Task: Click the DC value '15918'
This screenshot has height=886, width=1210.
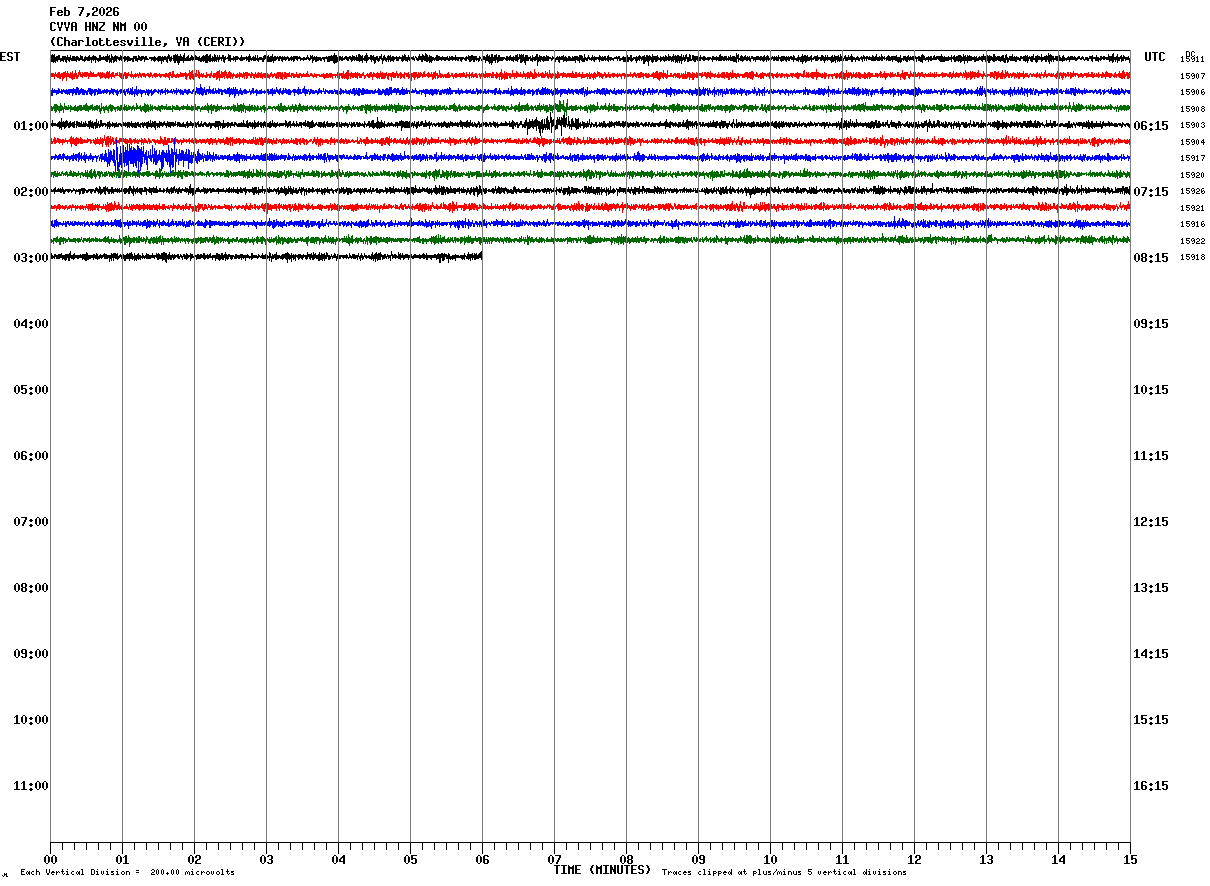Action: [x=1192, y=258]
